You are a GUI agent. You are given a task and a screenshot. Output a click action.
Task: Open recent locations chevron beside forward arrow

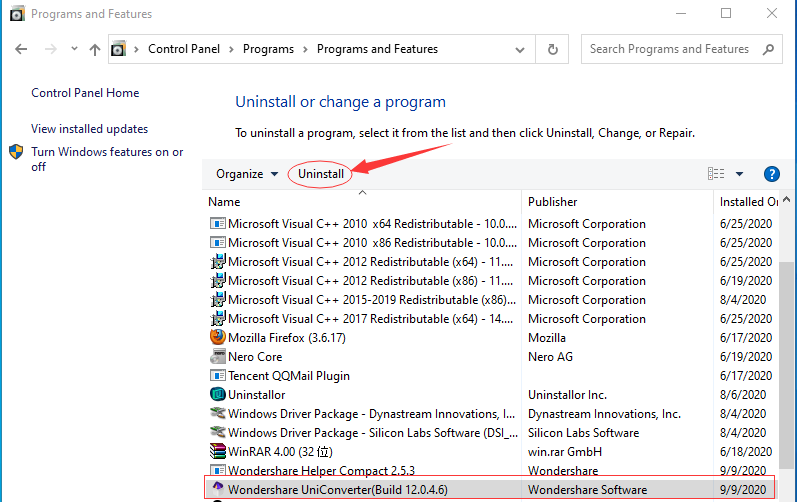click(x=74, y=49)
